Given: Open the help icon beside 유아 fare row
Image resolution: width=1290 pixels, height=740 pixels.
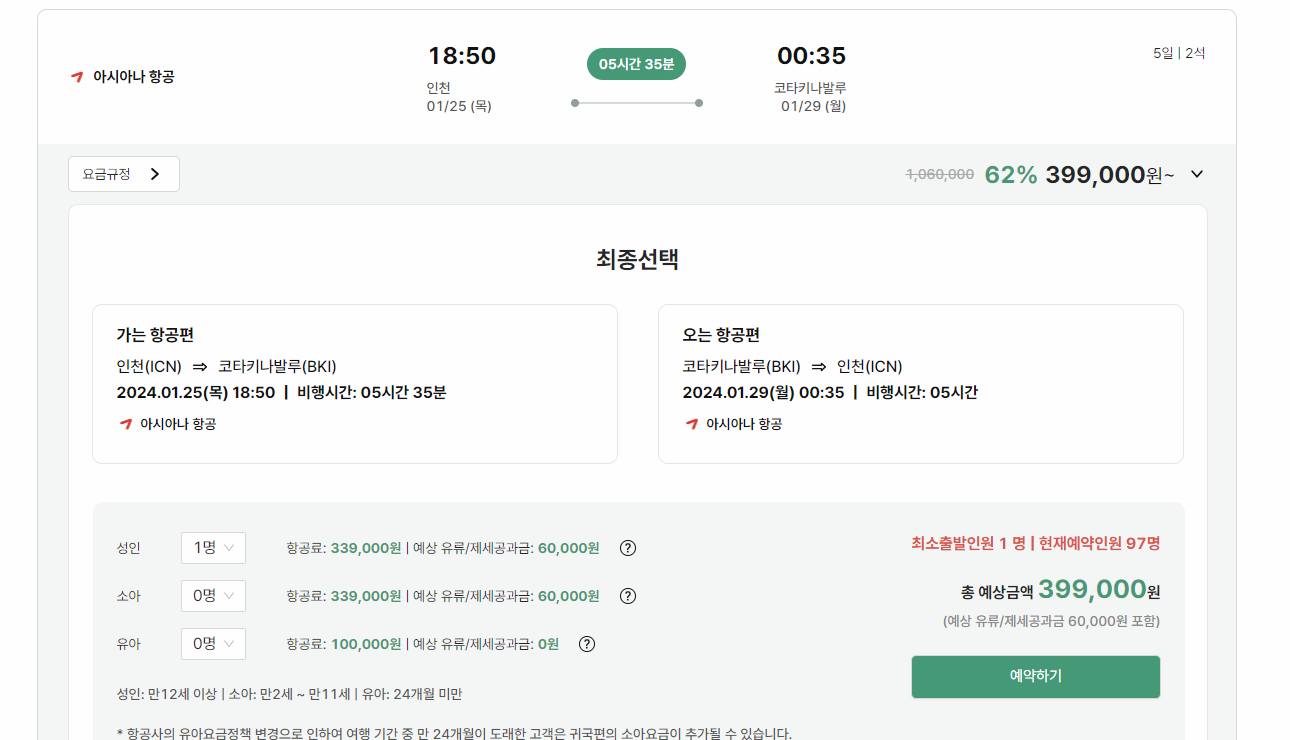Looking at the screenshot, I should tap(587, 644).
